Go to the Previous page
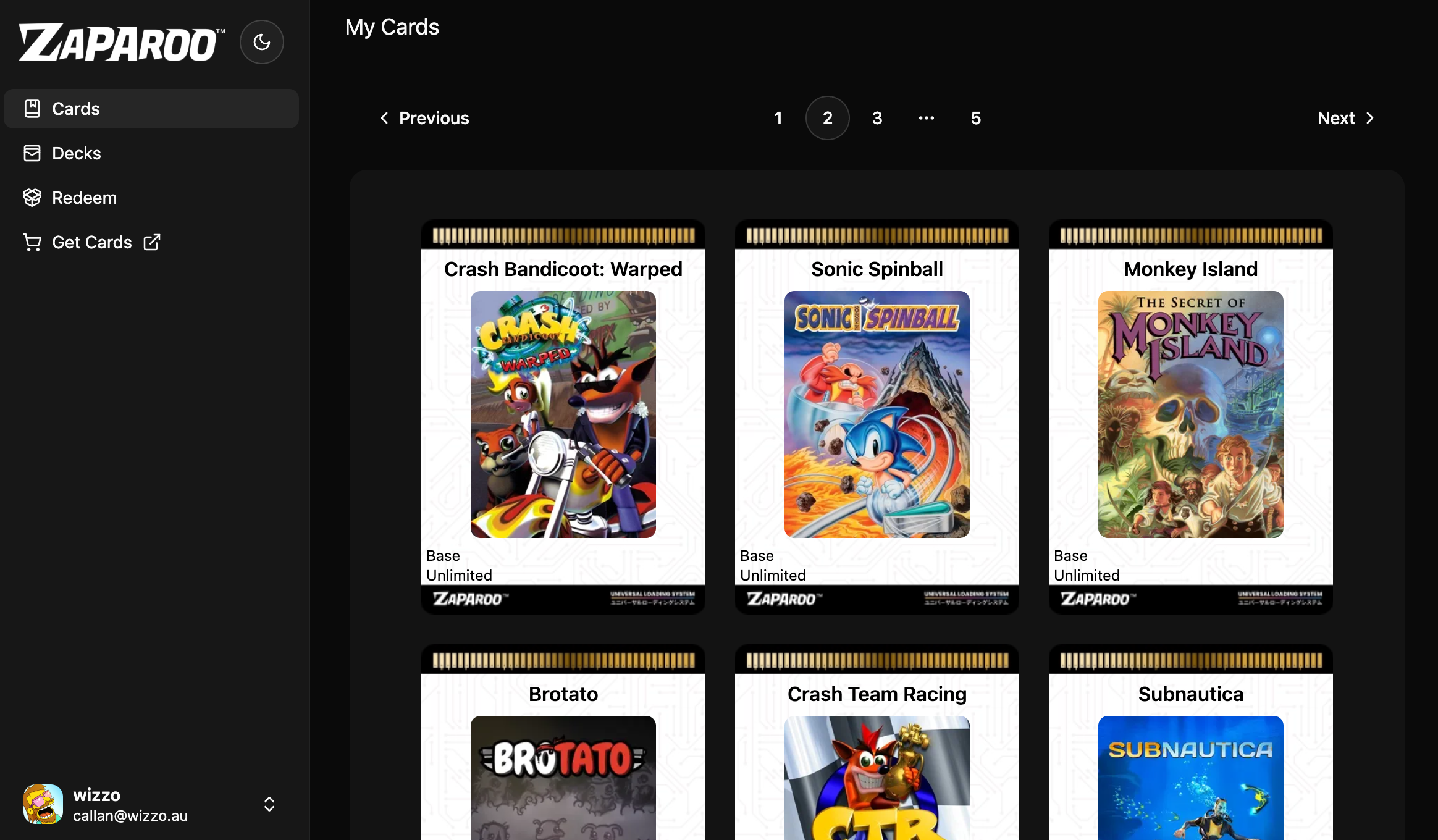The width and height of the screenshot is (1438, 840). [424, 118]
